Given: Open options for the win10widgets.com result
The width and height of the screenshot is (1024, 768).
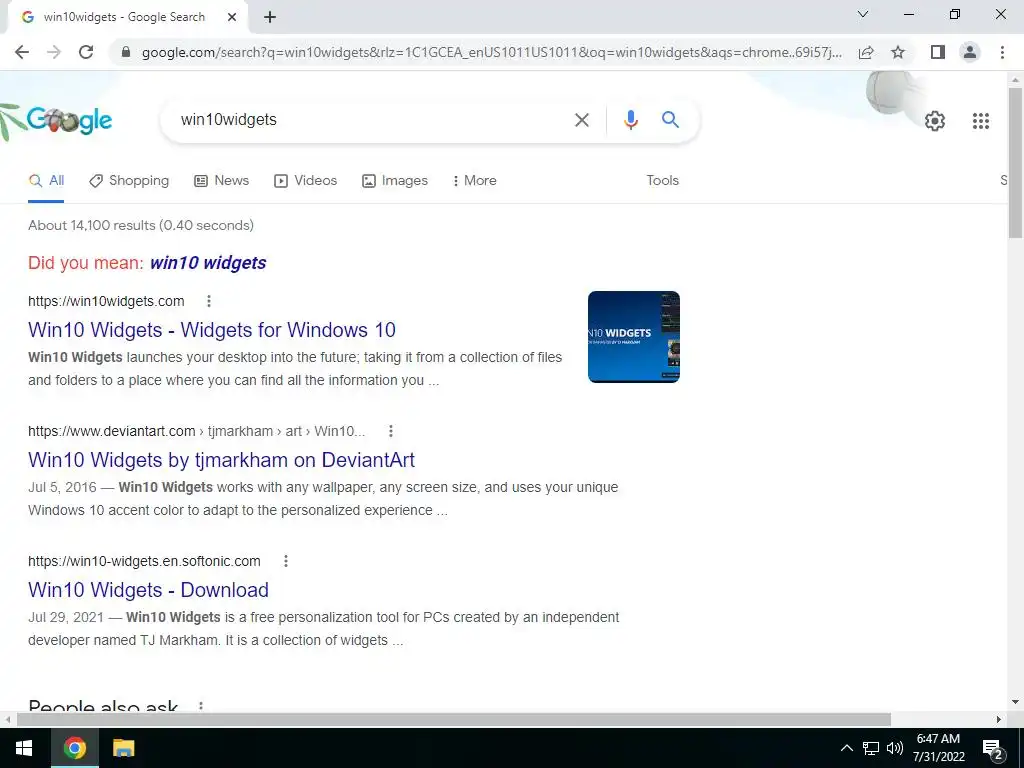Looking at the screenshot, I should [x=209, y=301].
